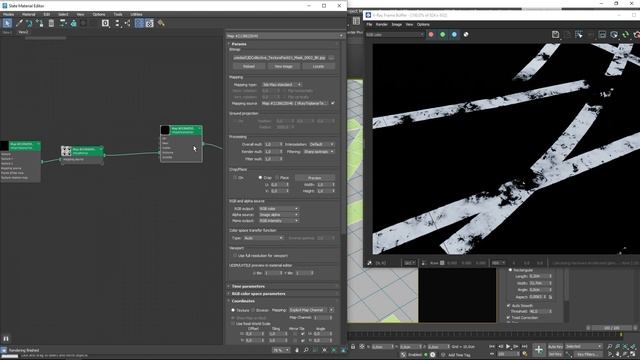Click the teal Hide Unused Nodeslots icon
This screenshot has height=360, width=640.
73,23
